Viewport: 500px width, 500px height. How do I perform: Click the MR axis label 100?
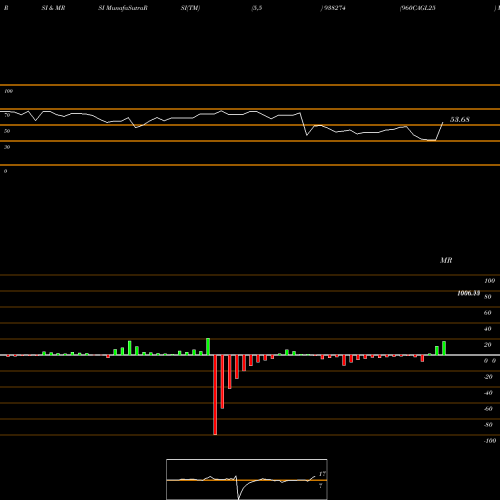[x=490, y=281]
